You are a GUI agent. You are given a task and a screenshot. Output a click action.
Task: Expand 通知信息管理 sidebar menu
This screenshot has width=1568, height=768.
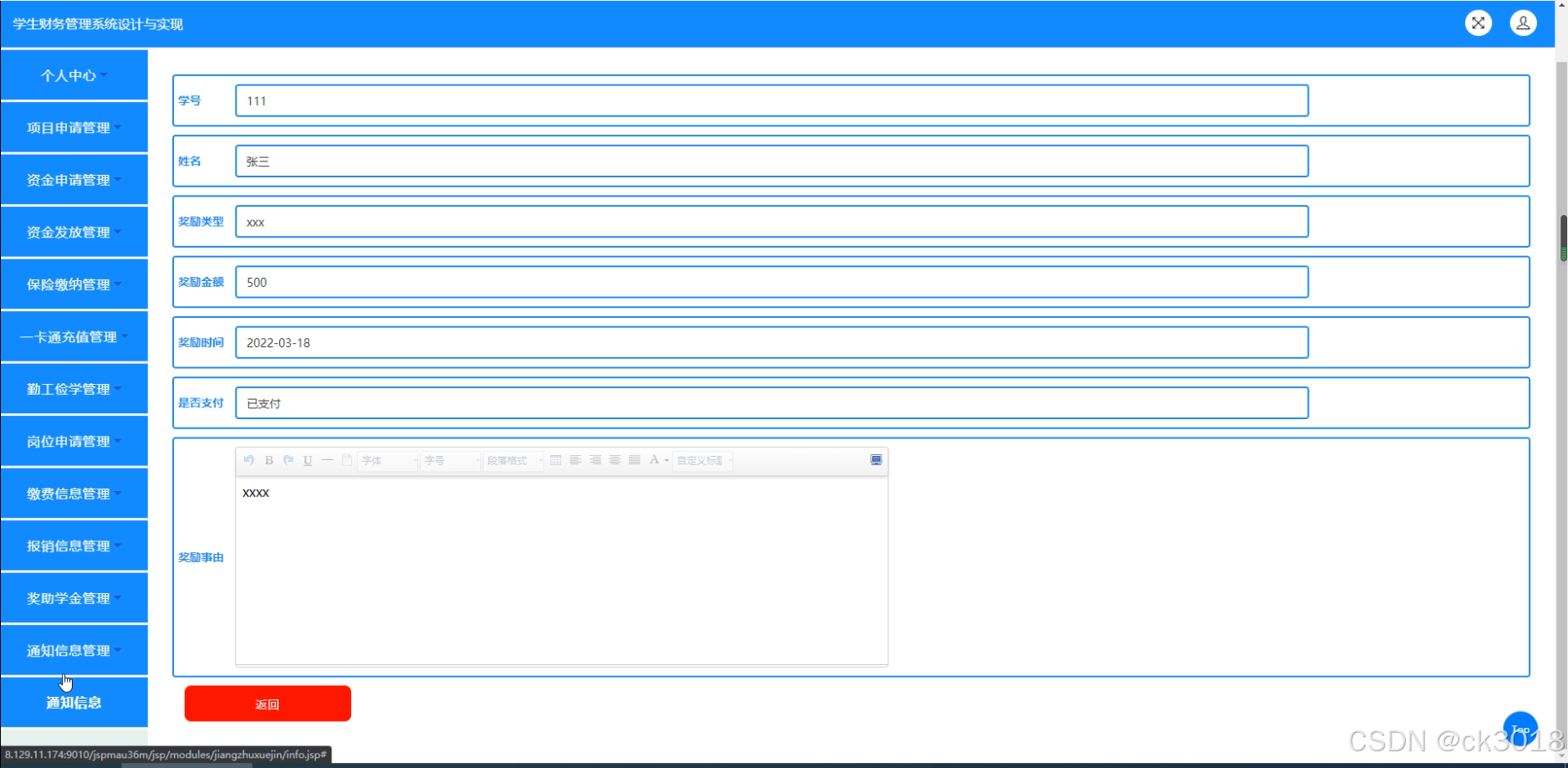click(x=74, y=650)
